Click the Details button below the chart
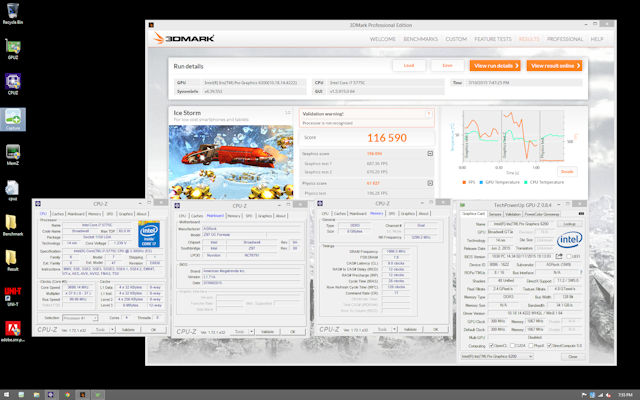Viewport: 640px width, 400px height. pyautogui.click(x=567, y=171)
